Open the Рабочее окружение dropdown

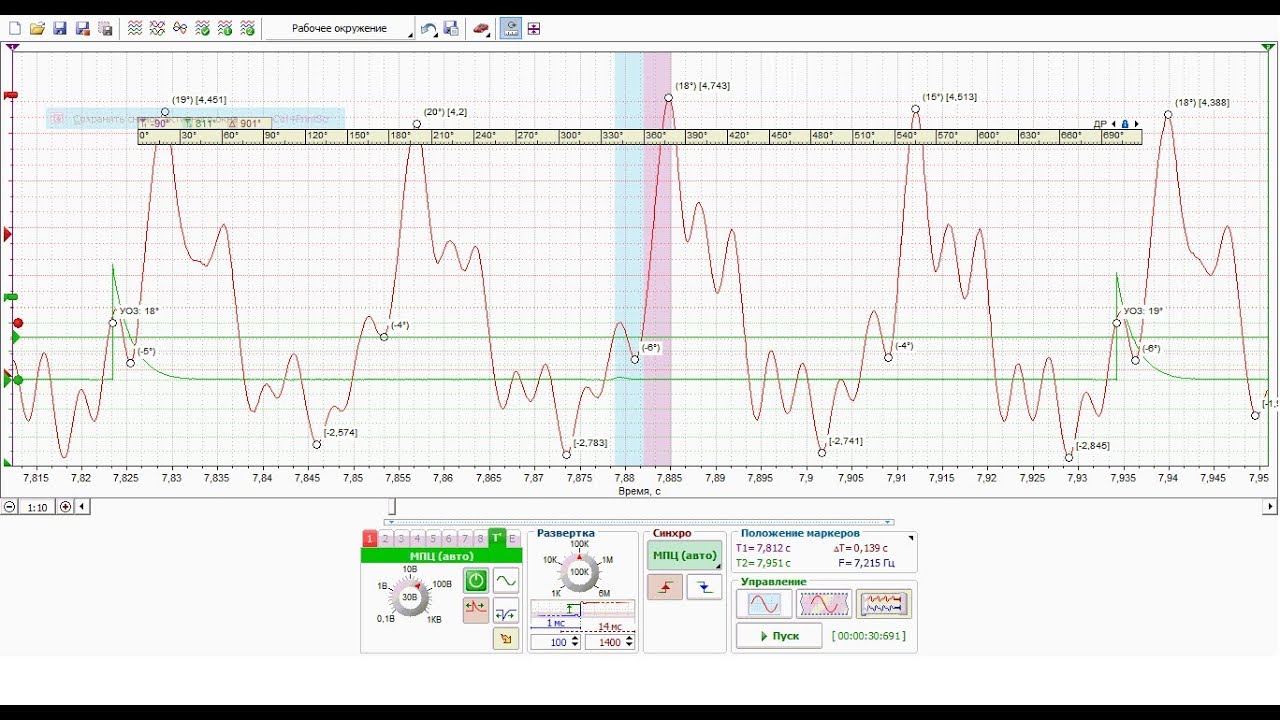coord(340,29)
